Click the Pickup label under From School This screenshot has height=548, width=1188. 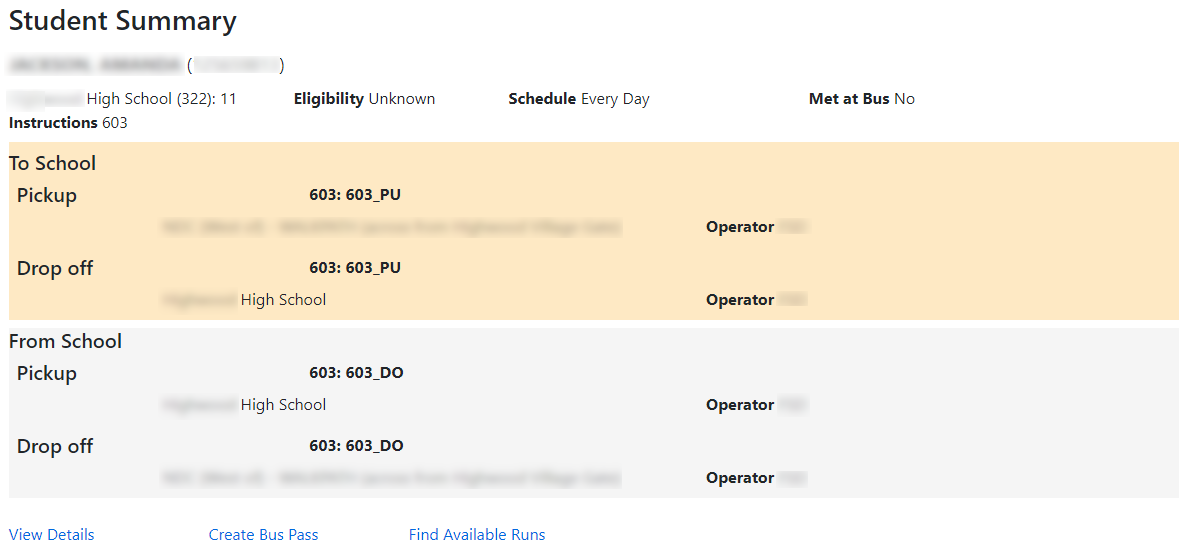tap(47, 373)
